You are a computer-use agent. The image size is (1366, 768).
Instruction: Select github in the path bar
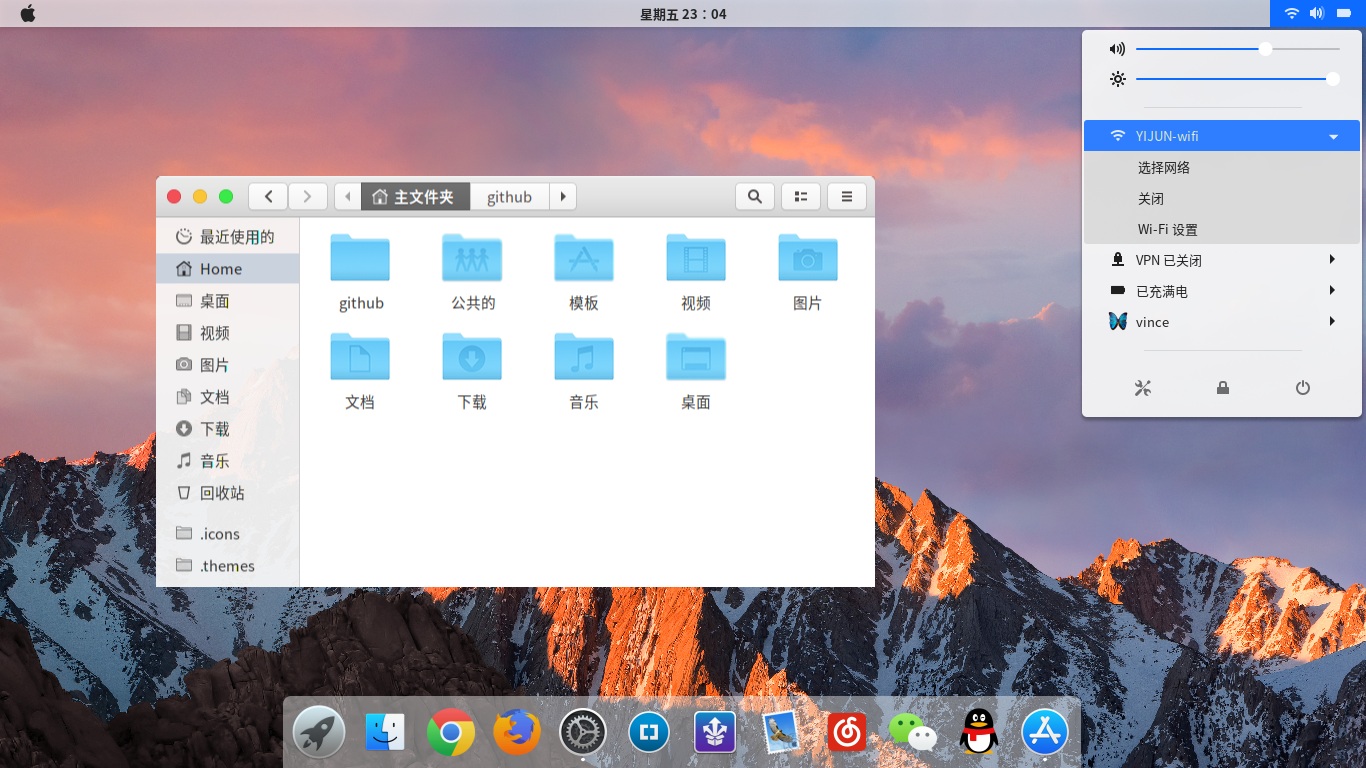(x=510, y=197)
